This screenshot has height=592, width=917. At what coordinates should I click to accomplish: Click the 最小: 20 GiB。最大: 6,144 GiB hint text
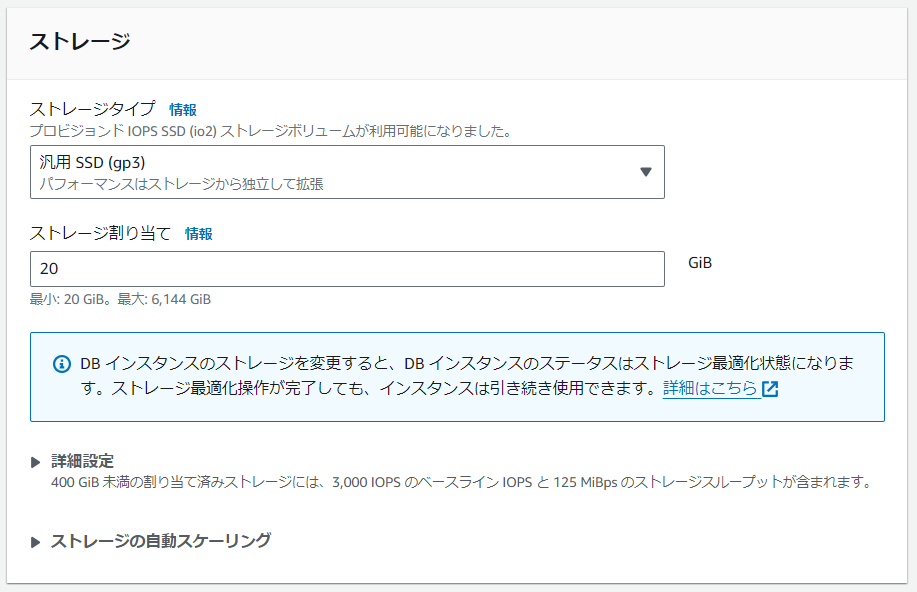[121, 299]
